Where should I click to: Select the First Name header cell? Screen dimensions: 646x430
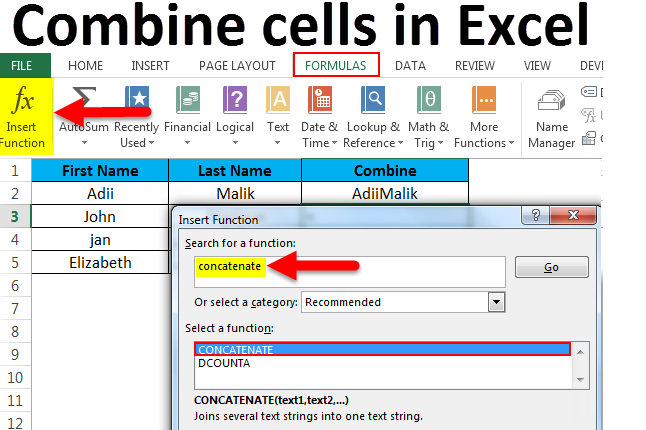click(100, 170)
